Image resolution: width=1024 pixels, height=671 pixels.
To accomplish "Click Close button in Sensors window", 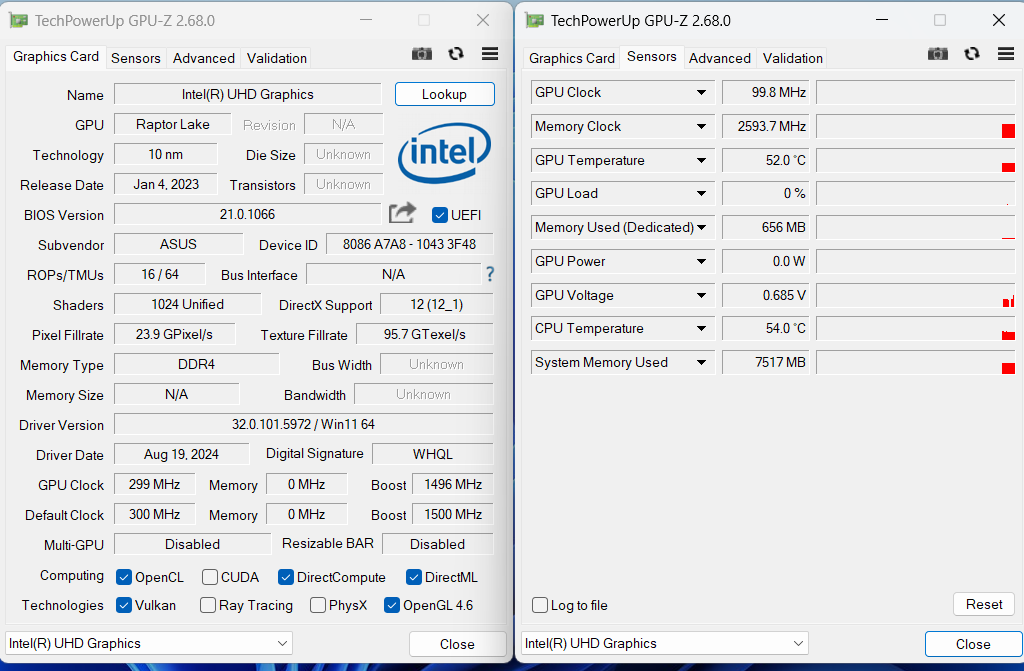I will 973,644.
